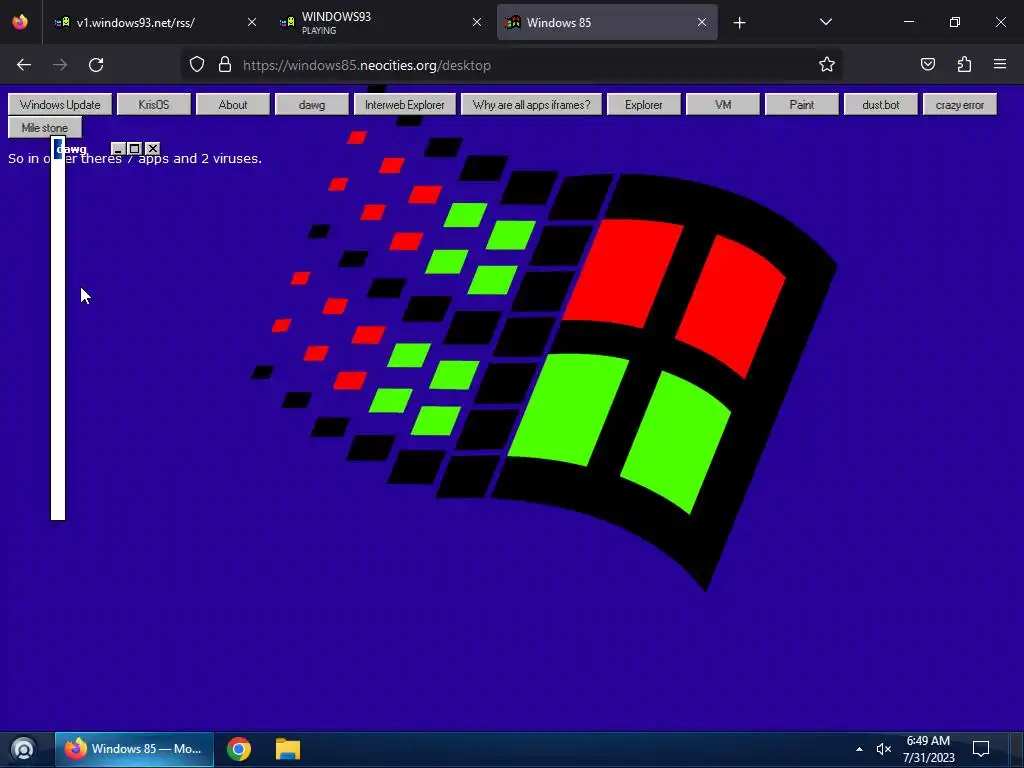
Task: Expand the list all tabs dropdown
Action: click(x=826, y=22)
